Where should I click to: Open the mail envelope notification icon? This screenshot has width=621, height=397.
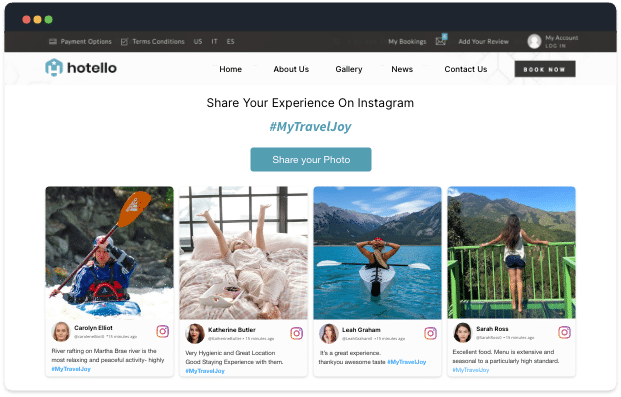tap(441, 40)
